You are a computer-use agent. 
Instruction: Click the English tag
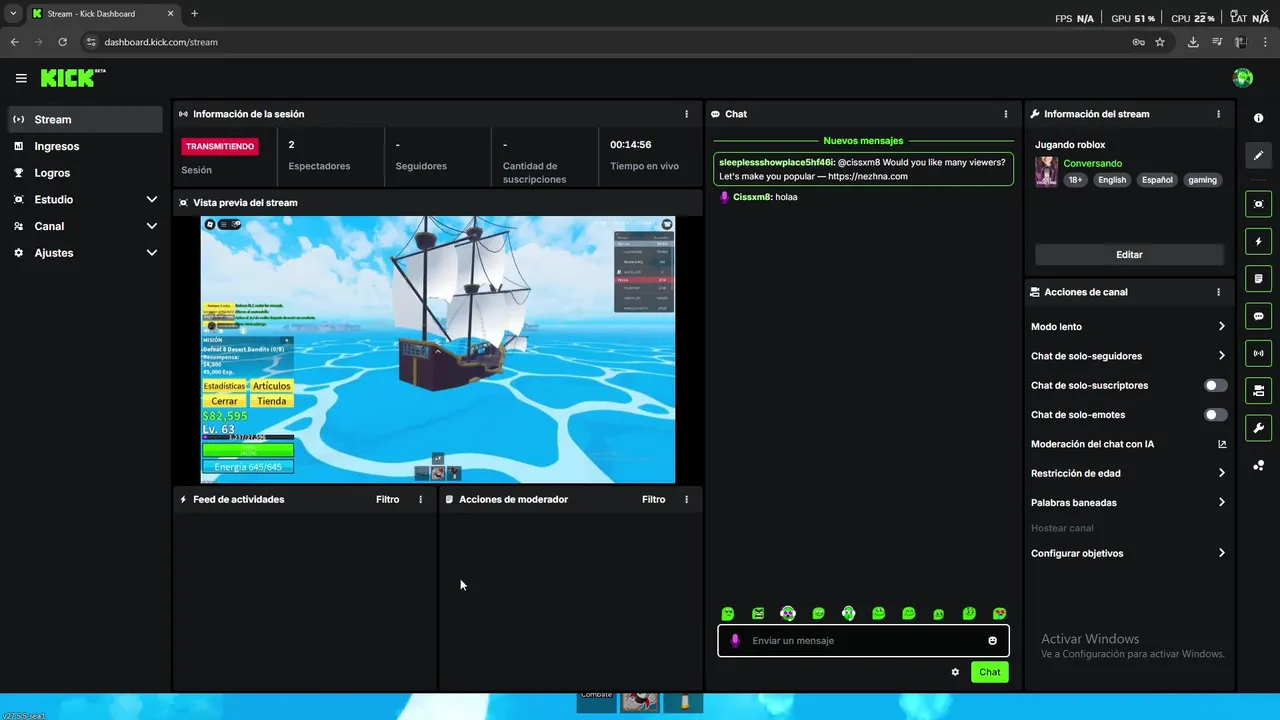[x=1112, y=180]
